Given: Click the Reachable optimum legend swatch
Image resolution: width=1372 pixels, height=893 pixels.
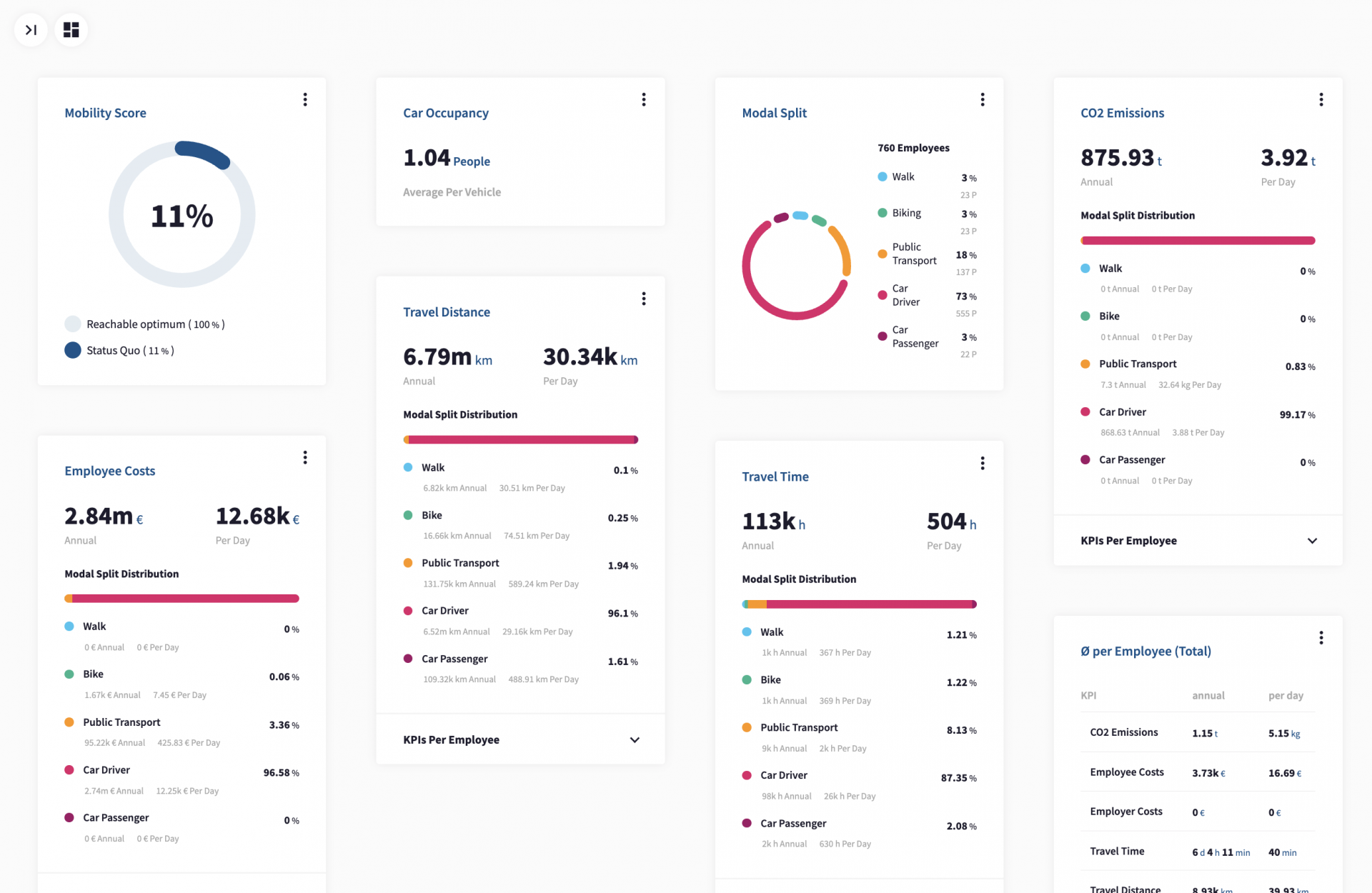Looking at the screenshot, I should click(73, 324).
